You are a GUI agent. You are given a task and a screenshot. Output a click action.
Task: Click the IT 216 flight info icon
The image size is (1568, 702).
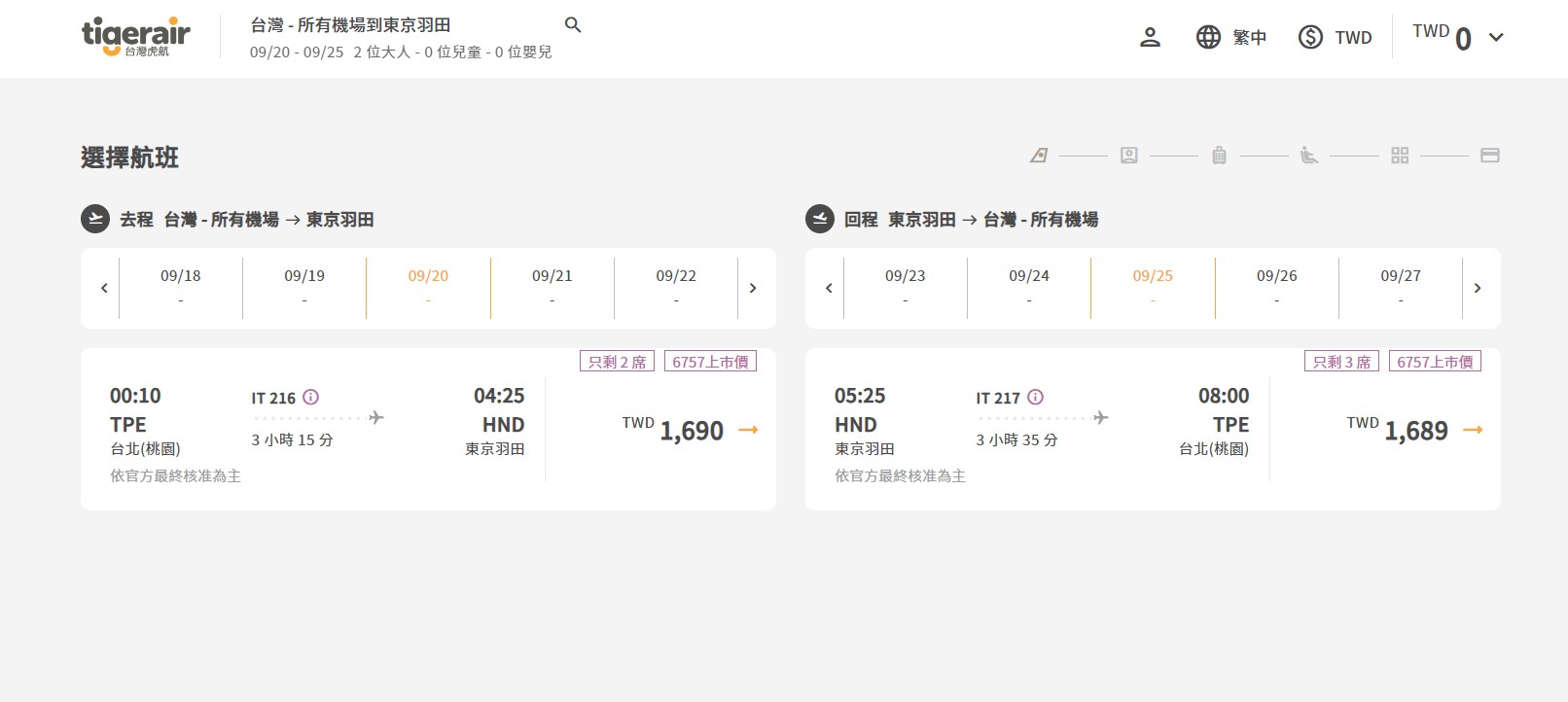point(311,397)
